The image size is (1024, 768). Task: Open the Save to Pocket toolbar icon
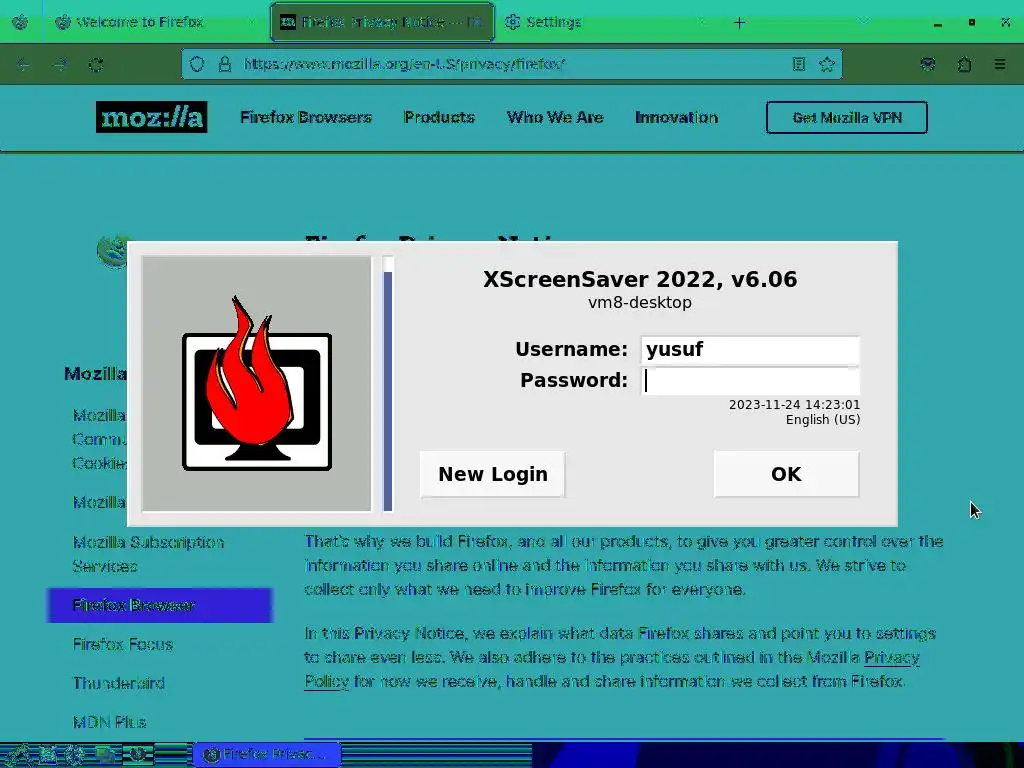click(x=927, y=64)
